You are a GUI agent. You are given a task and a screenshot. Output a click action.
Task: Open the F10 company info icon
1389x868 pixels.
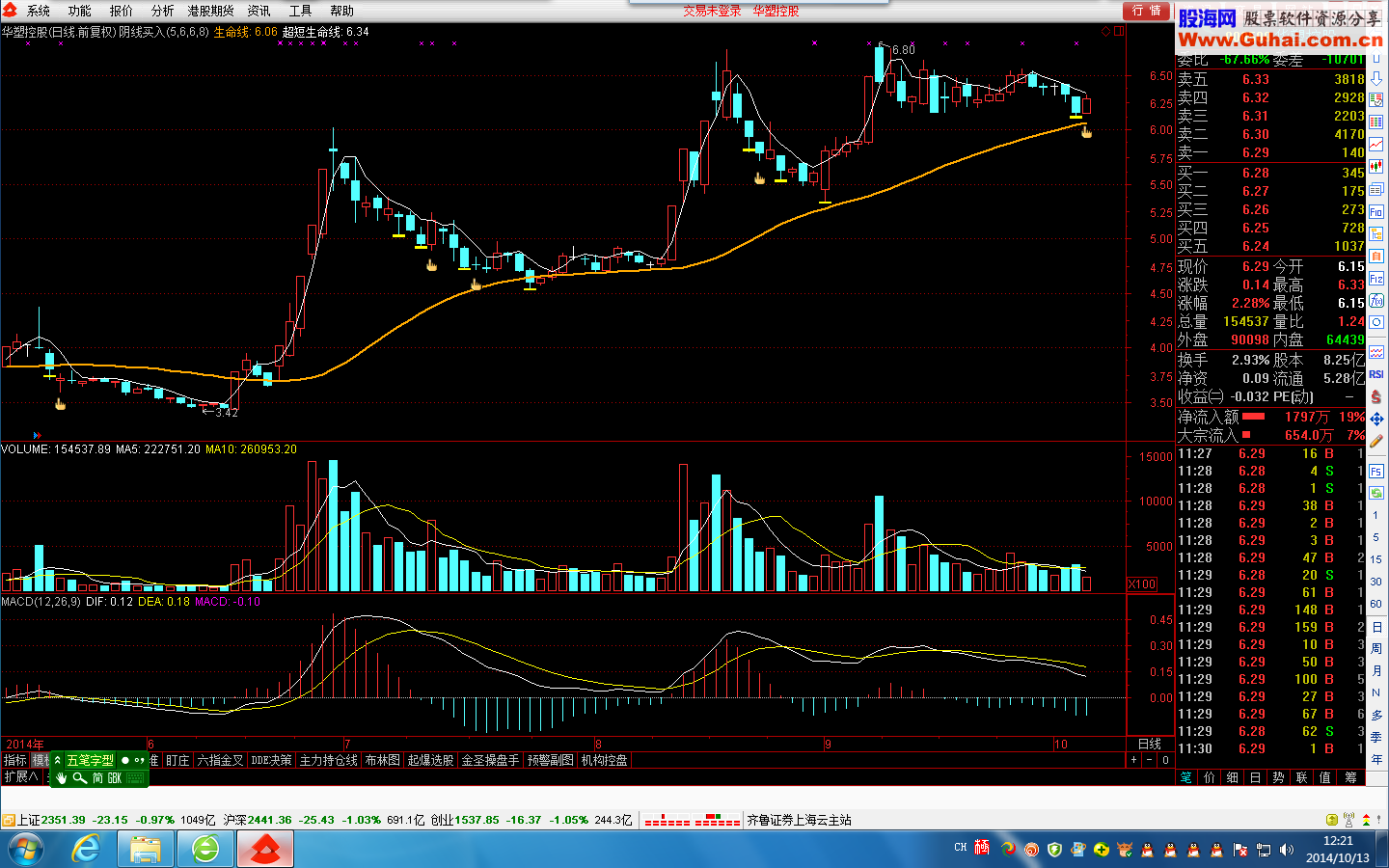(x=1376, y=211)
